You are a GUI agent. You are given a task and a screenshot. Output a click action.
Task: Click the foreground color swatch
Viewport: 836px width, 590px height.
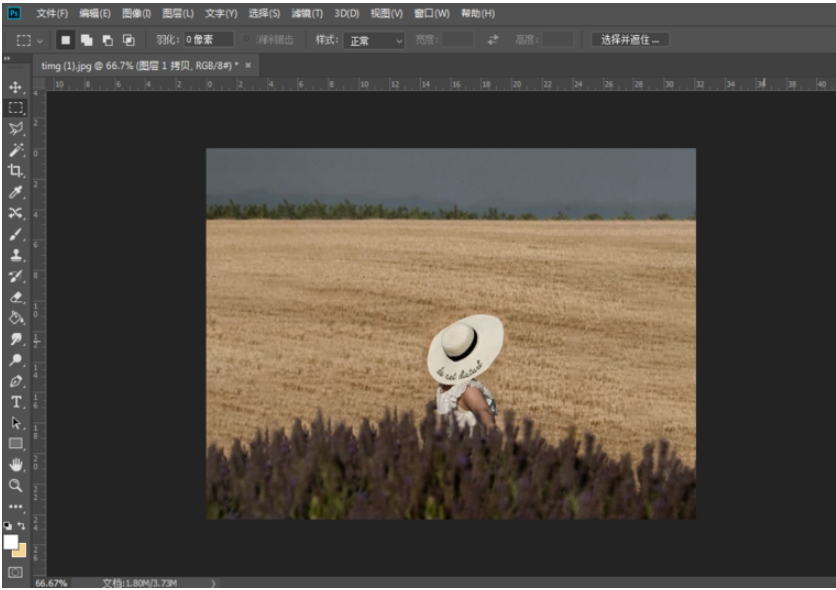click(11, 541)
